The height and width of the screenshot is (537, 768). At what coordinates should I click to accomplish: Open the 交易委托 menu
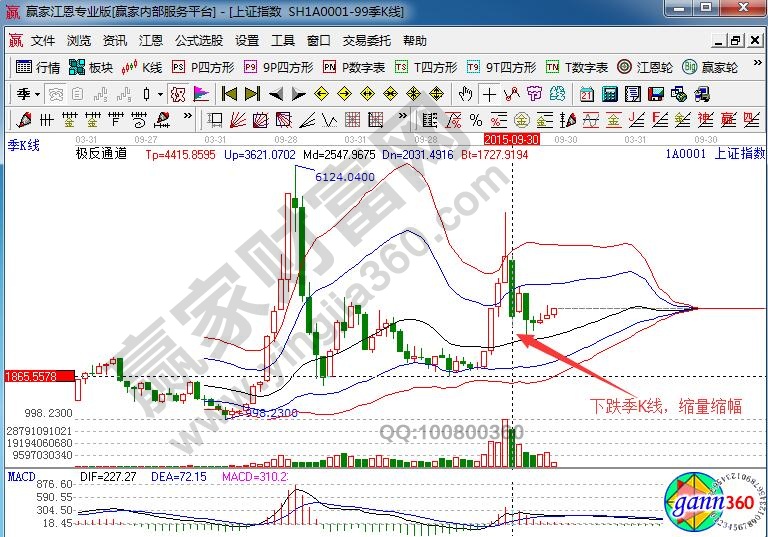pos(367,41)
